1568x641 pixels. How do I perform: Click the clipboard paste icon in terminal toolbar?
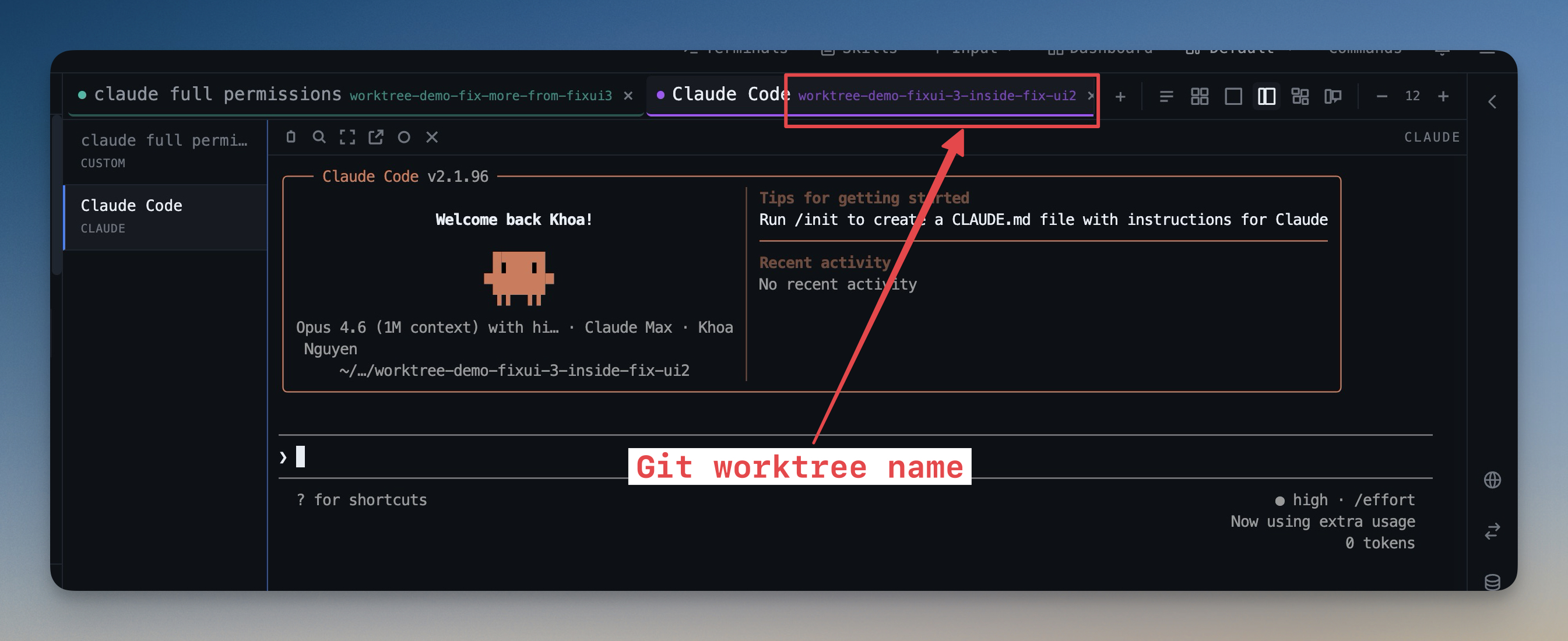(x=290, y=137)
